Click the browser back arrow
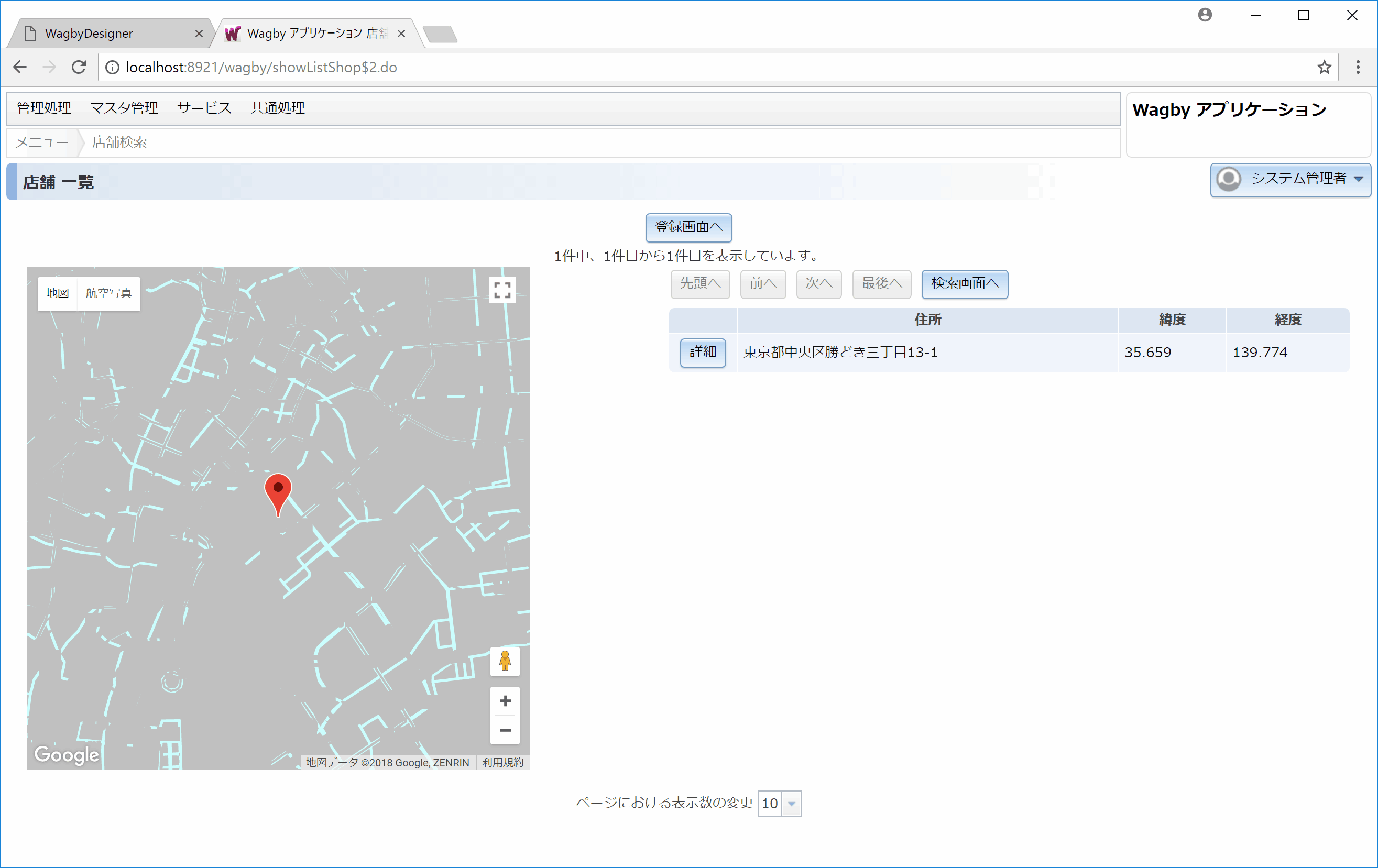The image size is (1378, 868). tap(20, 67)
